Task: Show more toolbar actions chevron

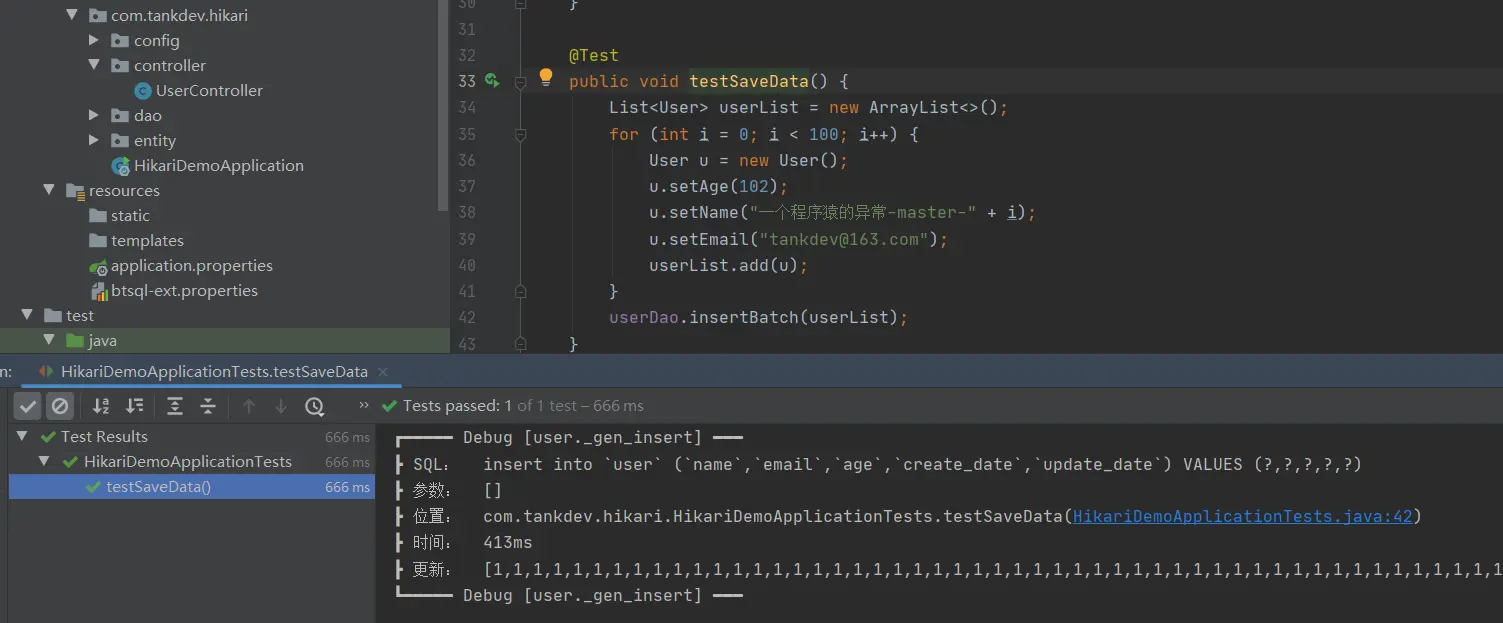Action: pos(364,406)
